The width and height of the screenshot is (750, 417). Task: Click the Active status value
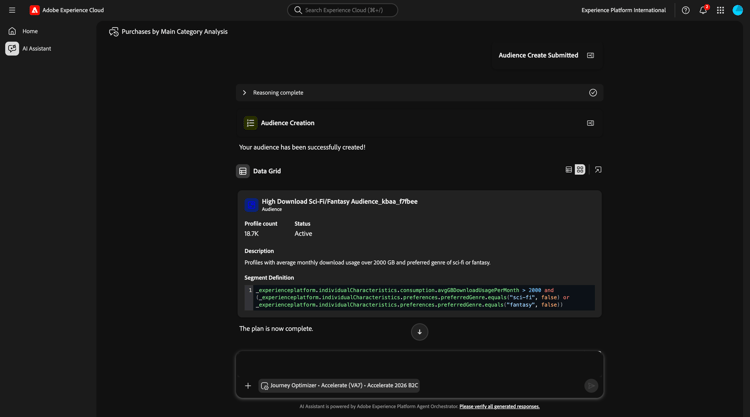point(303,234)
